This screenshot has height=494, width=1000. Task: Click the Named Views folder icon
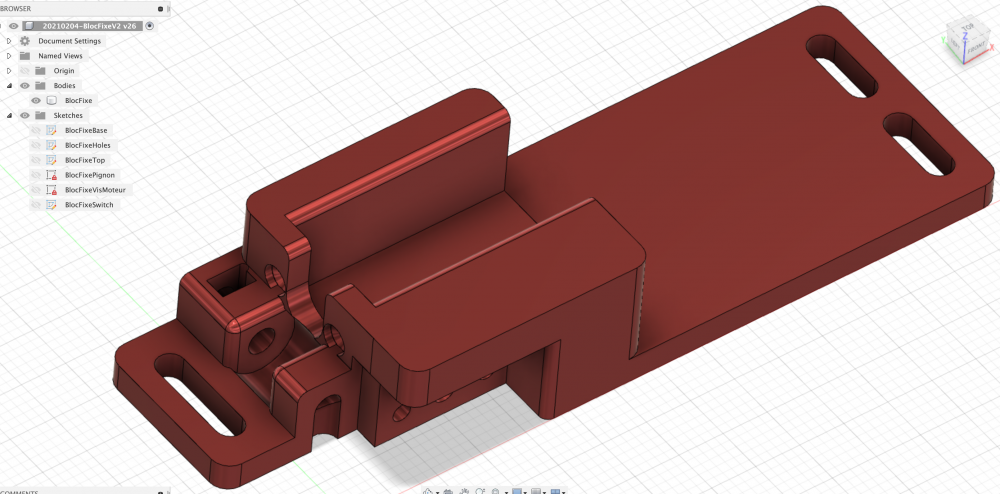tap(25, 56)
